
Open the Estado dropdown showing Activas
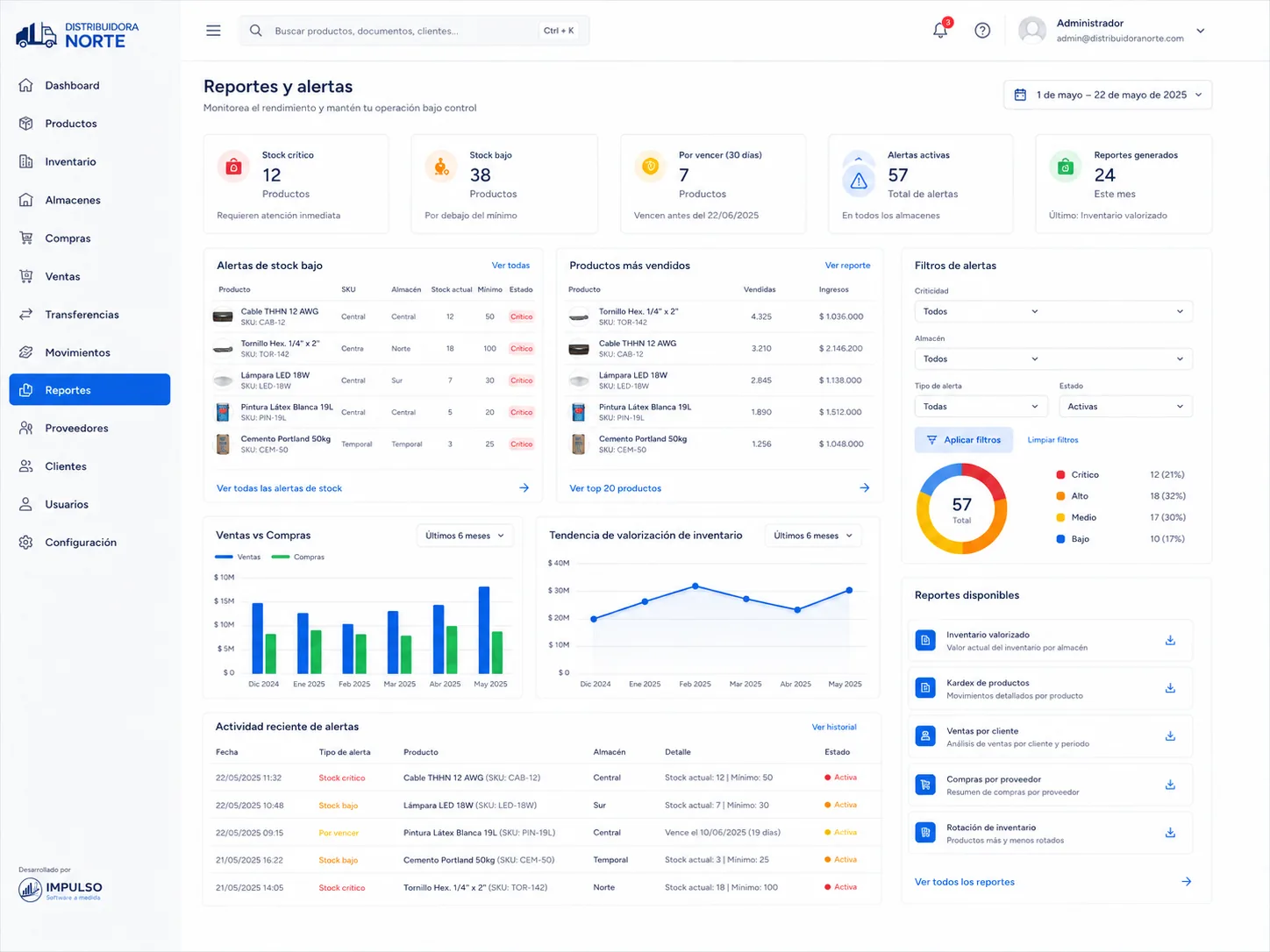tap(1125, 407)
